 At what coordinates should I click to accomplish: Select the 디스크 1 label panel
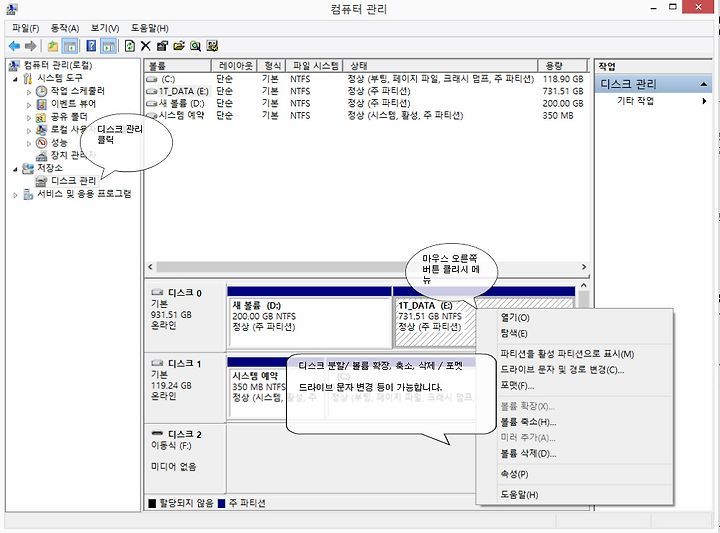pyautogui.click(x=185, y=388)
